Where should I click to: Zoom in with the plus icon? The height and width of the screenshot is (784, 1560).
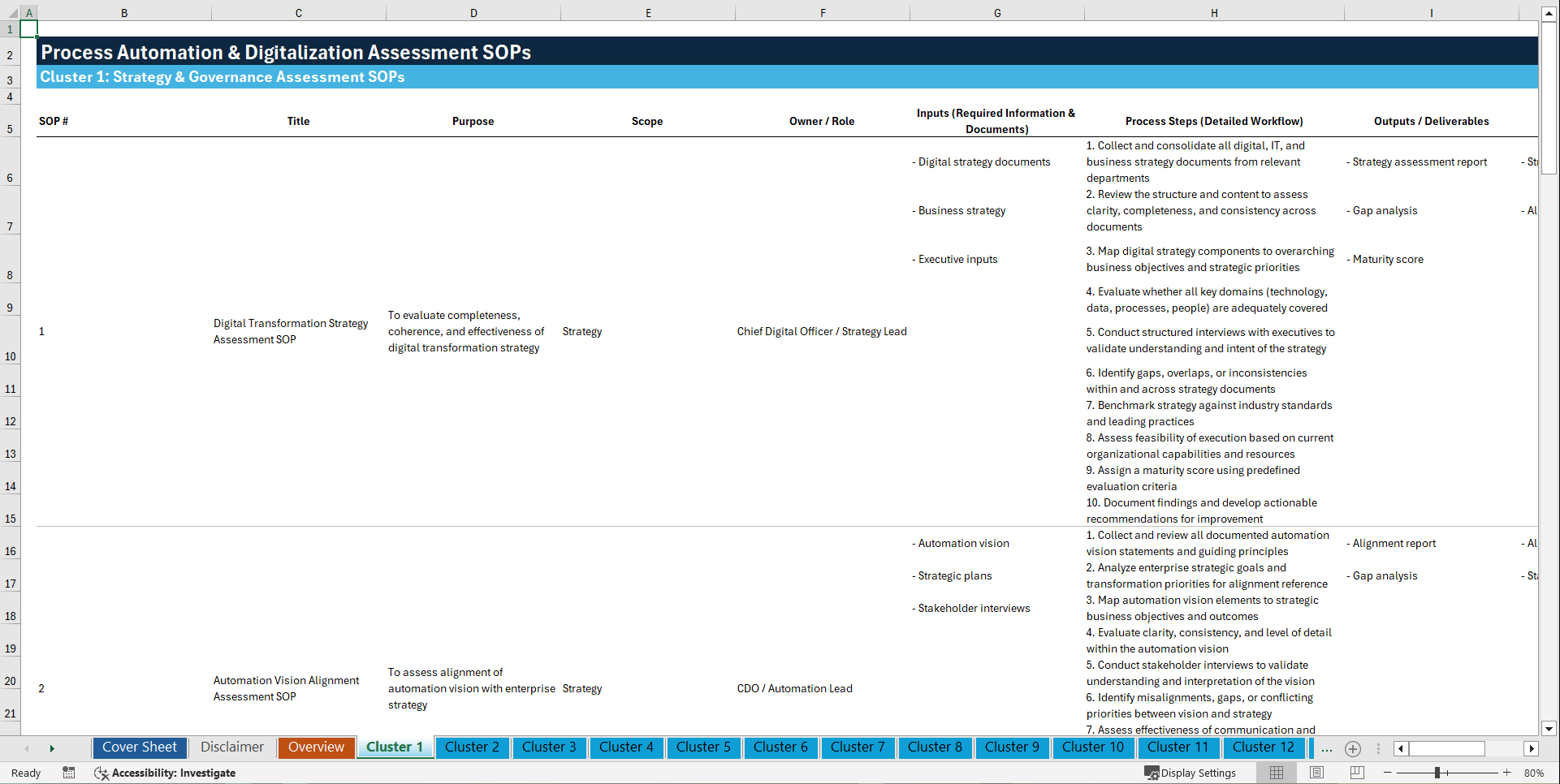[1508, 773]
